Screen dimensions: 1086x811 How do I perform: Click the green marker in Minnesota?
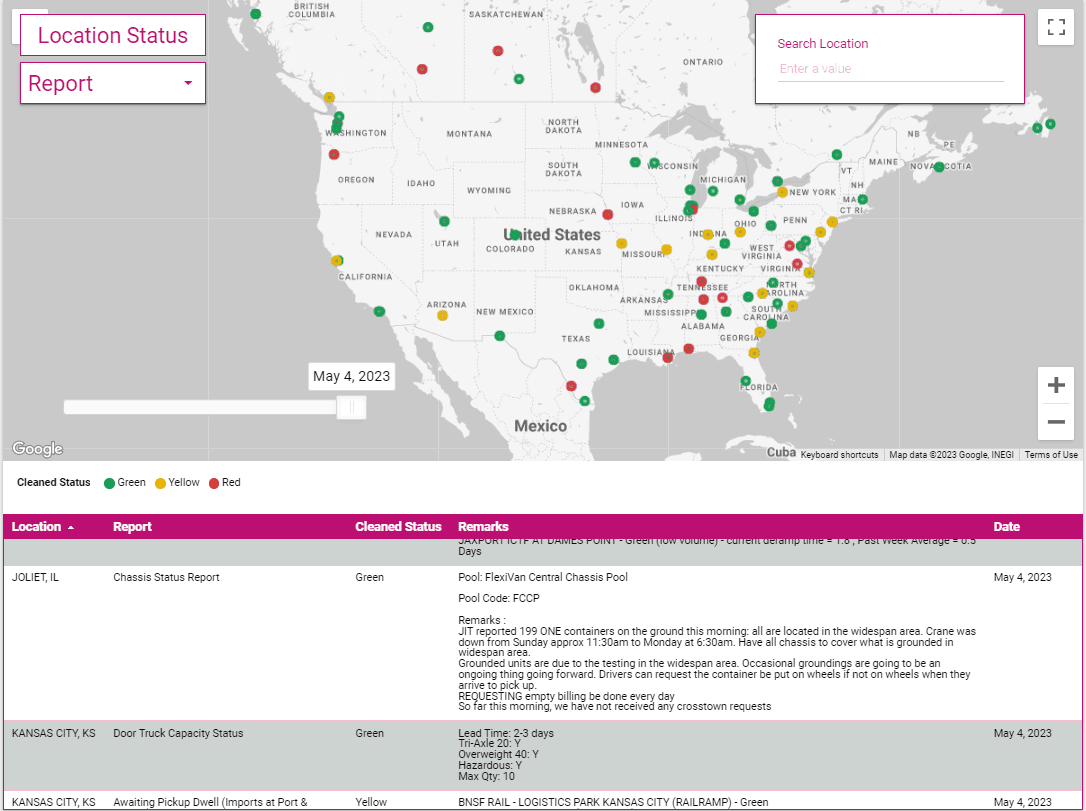635,162
